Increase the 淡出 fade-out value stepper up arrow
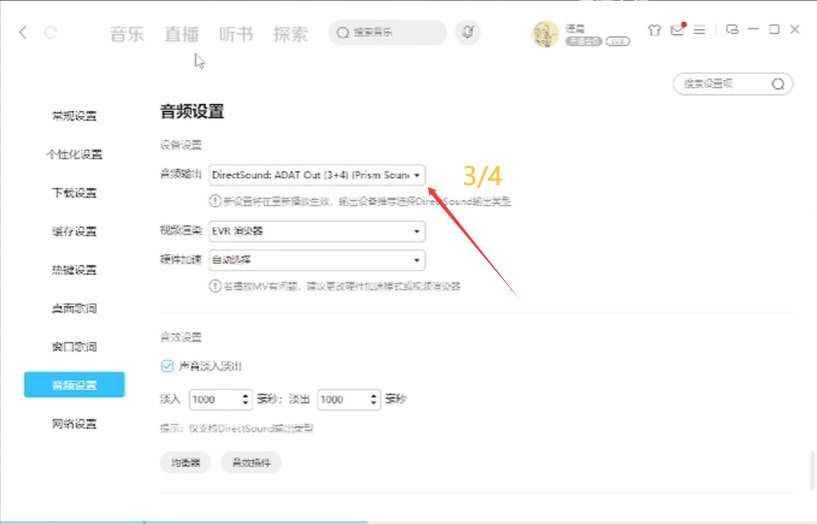 pos(374,395)
